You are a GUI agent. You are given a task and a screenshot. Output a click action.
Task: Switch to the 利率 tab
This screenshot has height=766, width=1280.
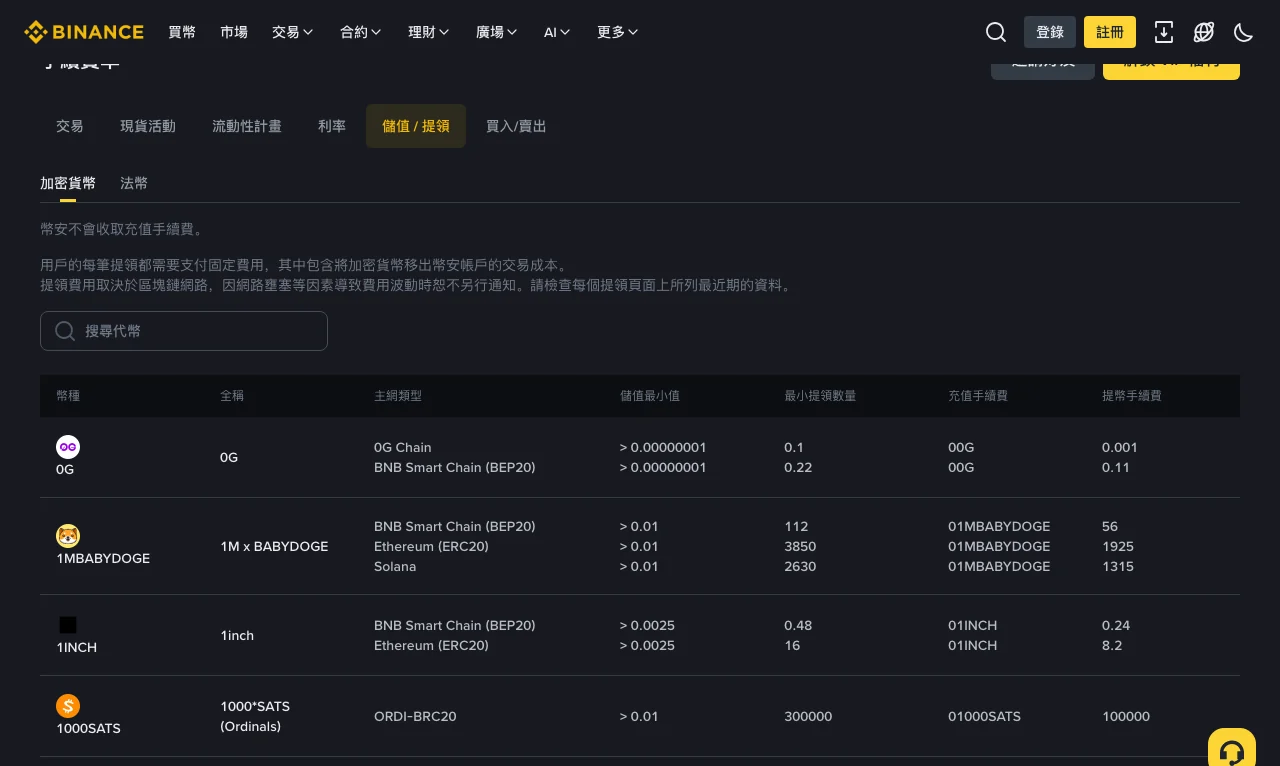point(332,126)
